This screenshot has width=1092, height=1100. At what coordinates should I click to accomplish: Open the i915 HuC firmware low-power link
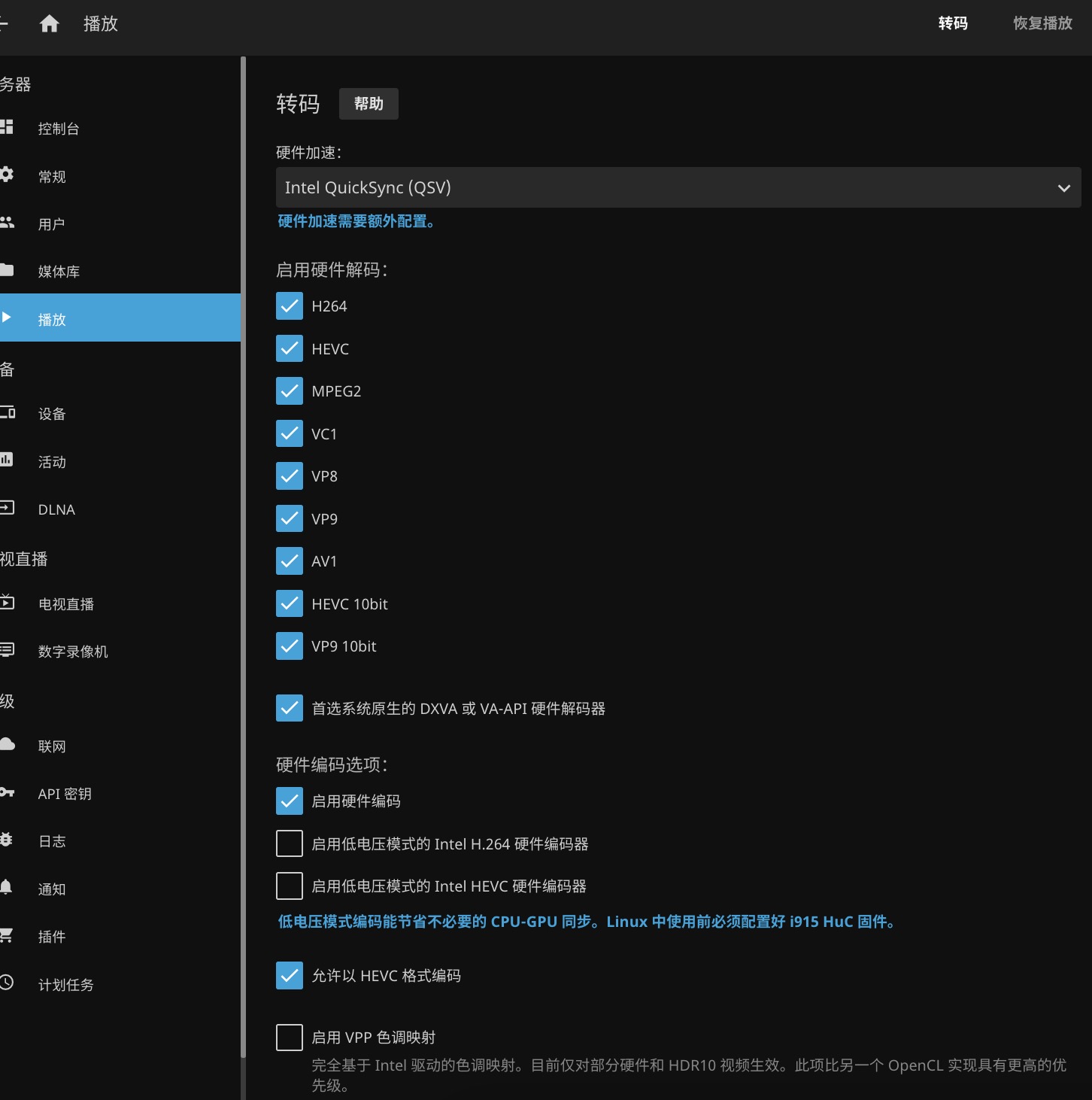click(587, 922)
